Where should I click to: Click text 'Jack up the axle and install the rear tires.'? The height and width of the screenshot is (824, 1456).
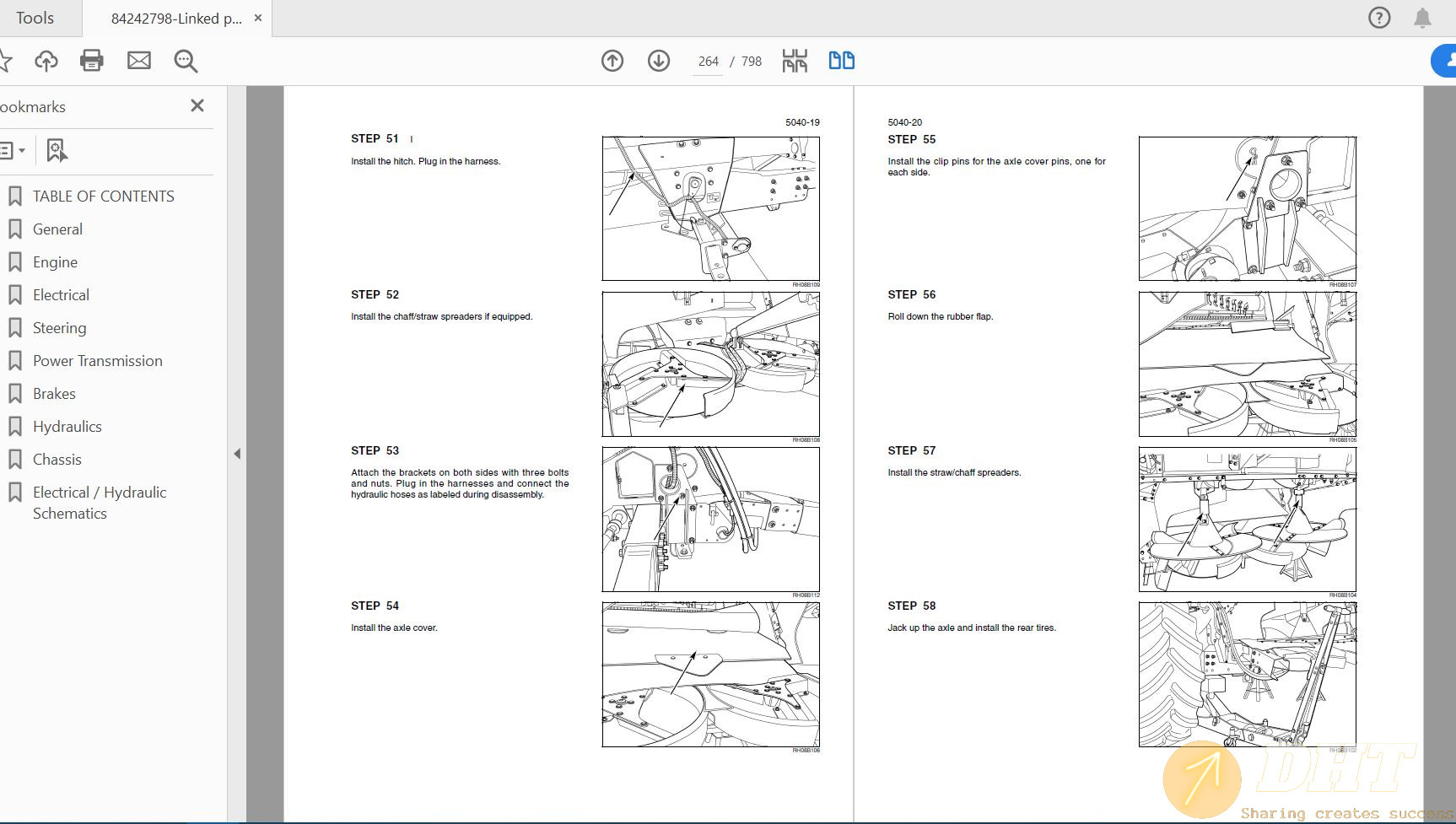972,627
